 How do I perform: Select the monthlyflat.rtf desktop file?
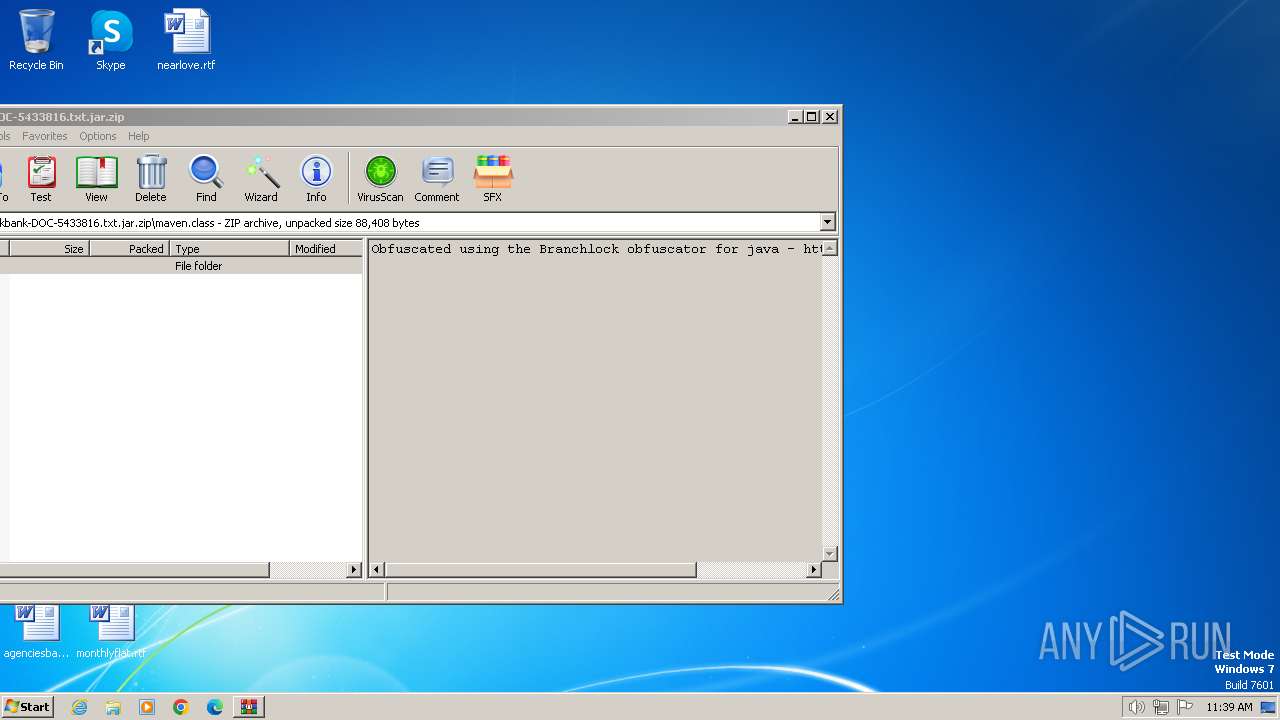tap(111, 632)
